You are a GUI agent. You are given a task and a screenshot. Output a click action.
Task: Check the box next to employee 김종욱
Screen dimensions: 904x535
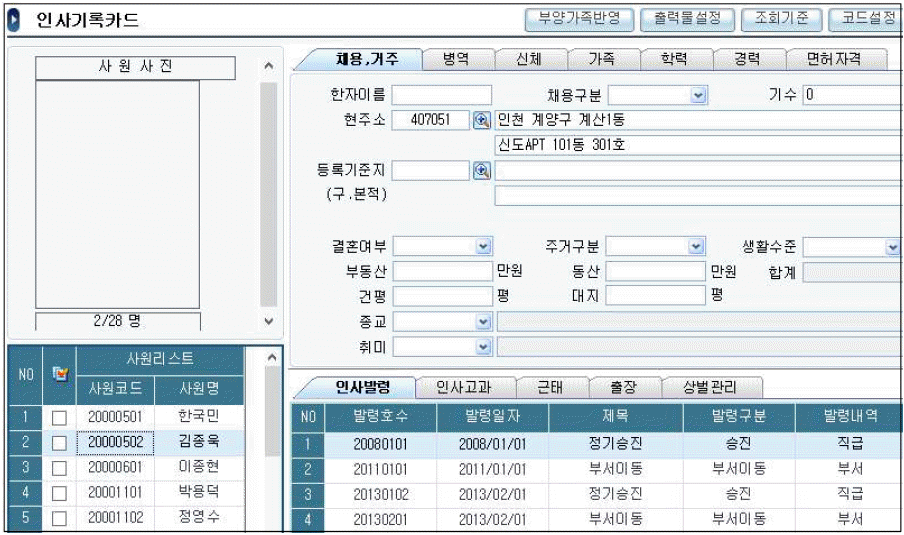(59, 442)
